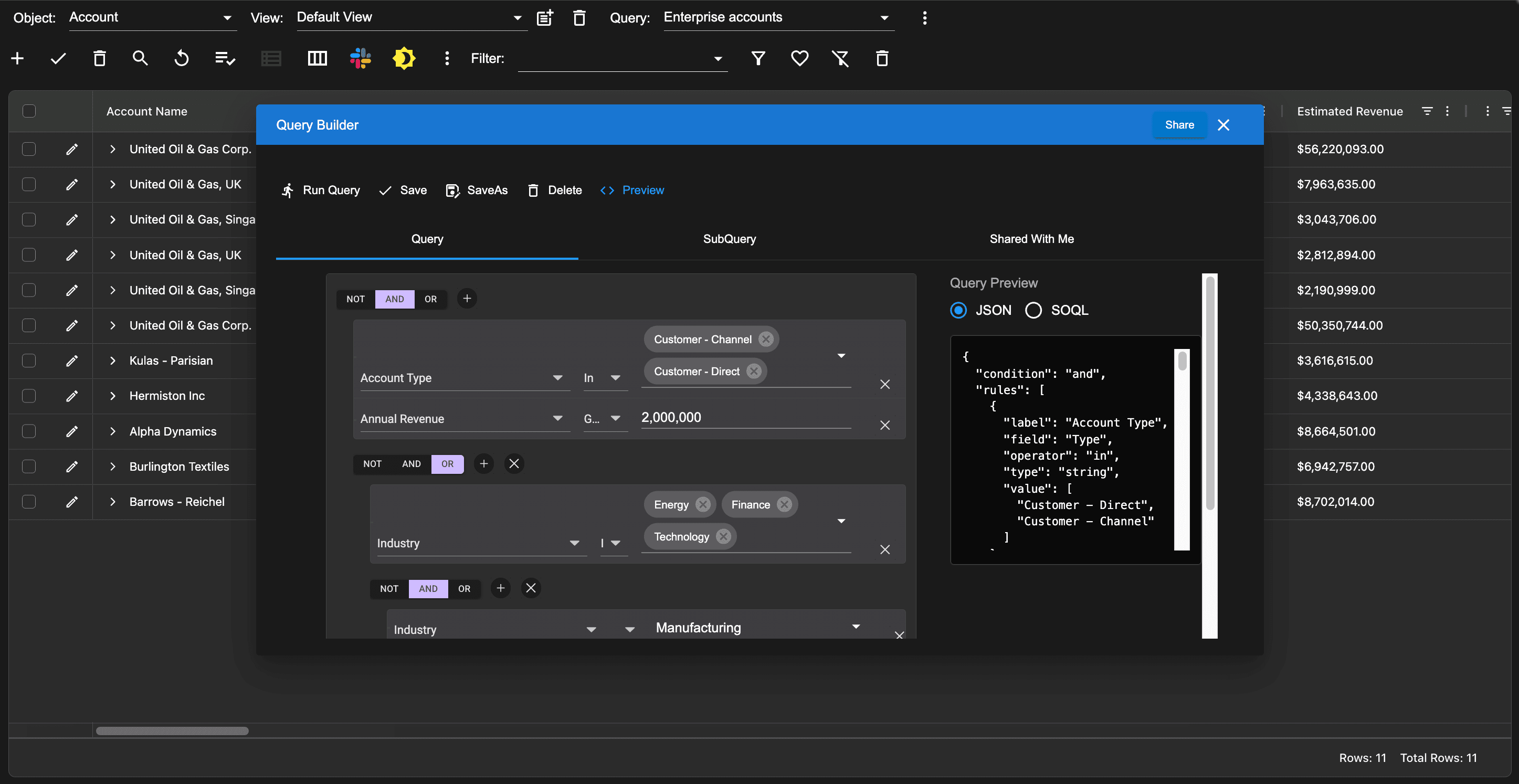Click the Share button
Screen dimensions: 1519x784
1179,125
